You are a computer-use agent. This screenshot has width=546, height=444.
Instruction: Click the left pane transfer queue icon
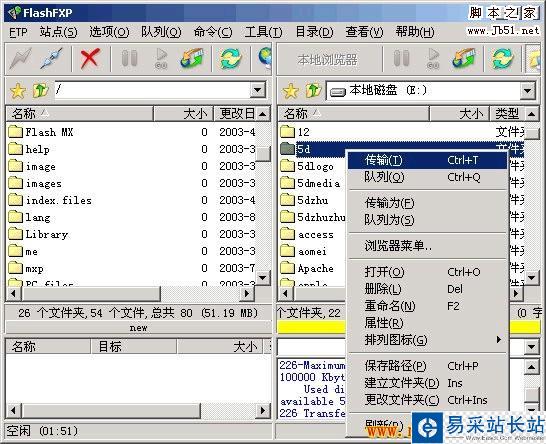[192, 59]
